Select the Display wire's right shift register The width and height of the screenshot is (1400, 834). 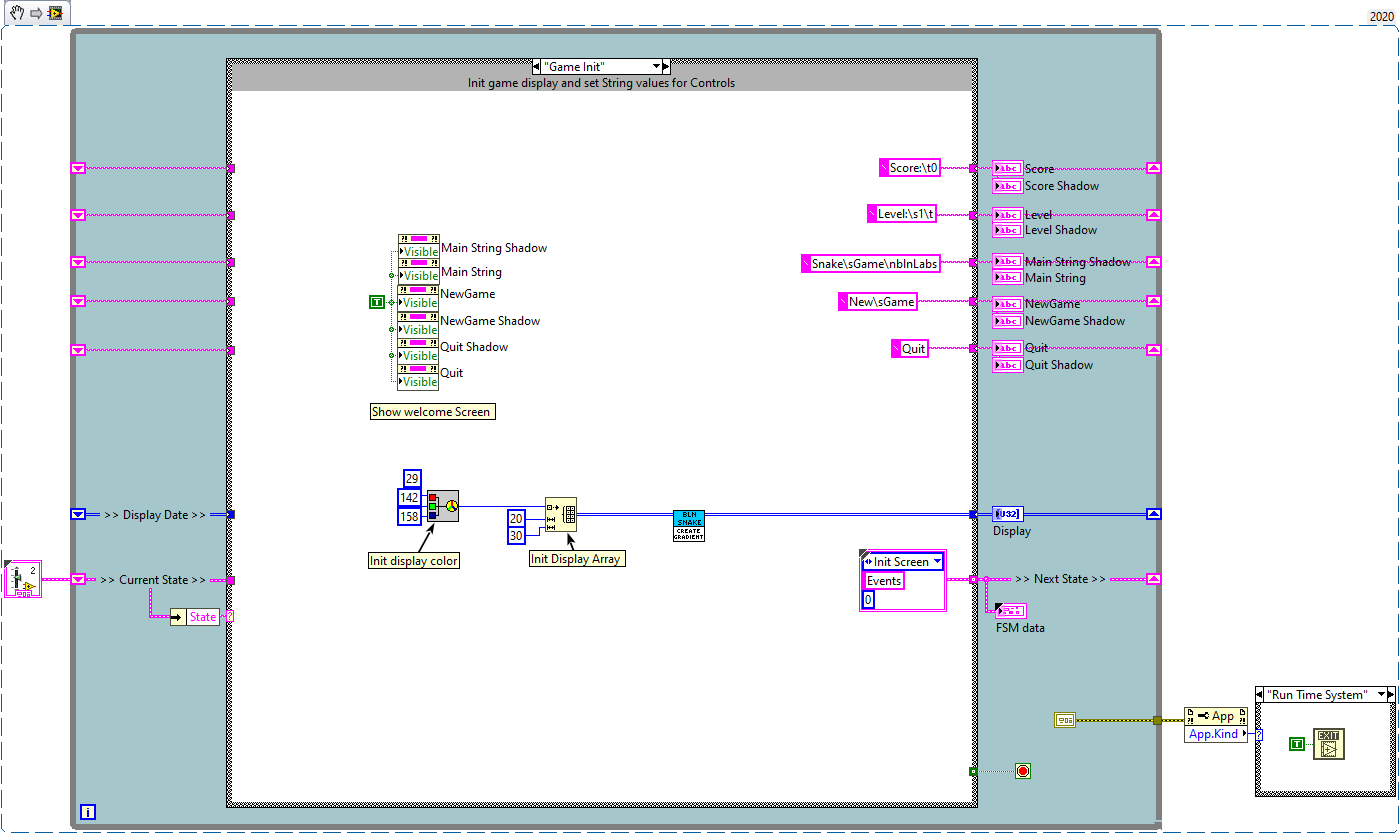1153,514
